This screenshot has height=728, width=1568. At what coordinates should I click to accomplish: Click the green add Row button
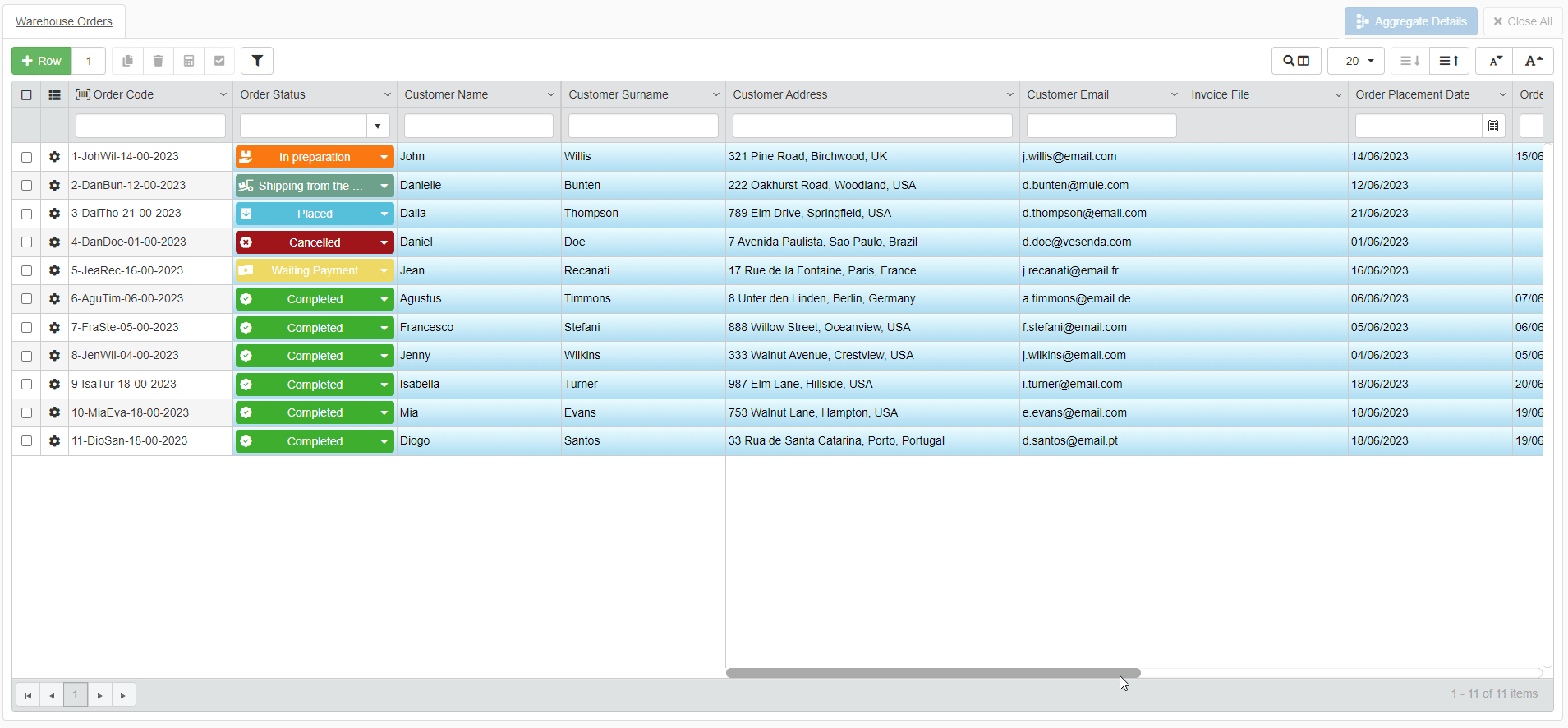[x=42, y=61]
